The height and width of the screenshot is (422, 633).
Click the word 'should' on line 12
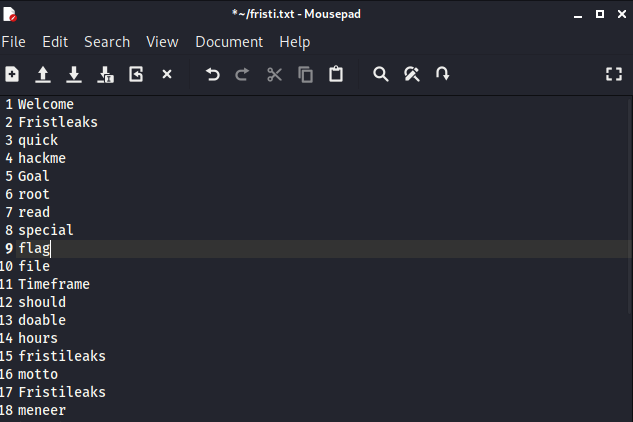(x=42, y=302)
